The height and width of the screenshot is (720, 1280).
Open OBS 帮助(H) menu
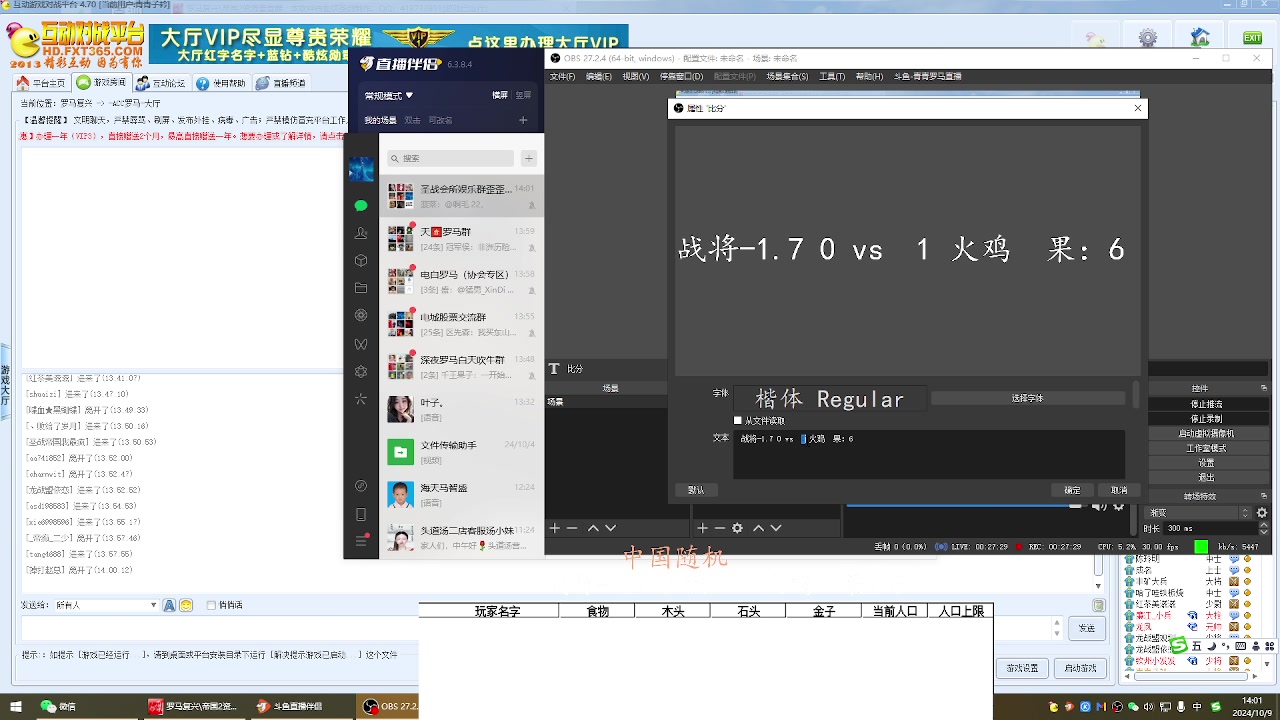coord(869,76)
